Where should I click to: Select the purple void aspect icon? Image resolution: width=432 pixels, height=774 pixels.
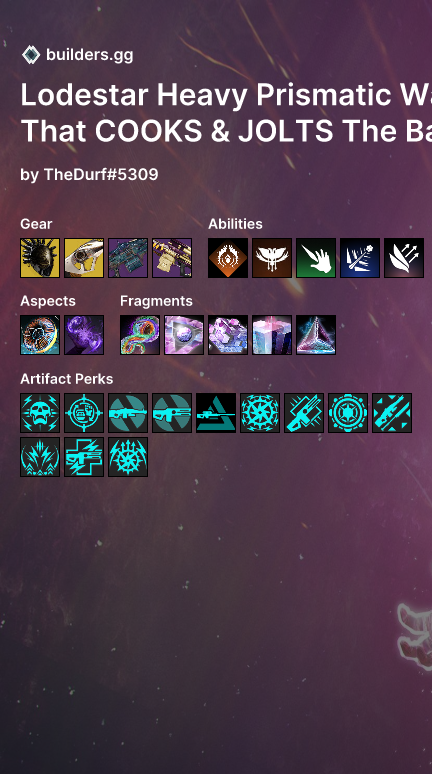84,335
